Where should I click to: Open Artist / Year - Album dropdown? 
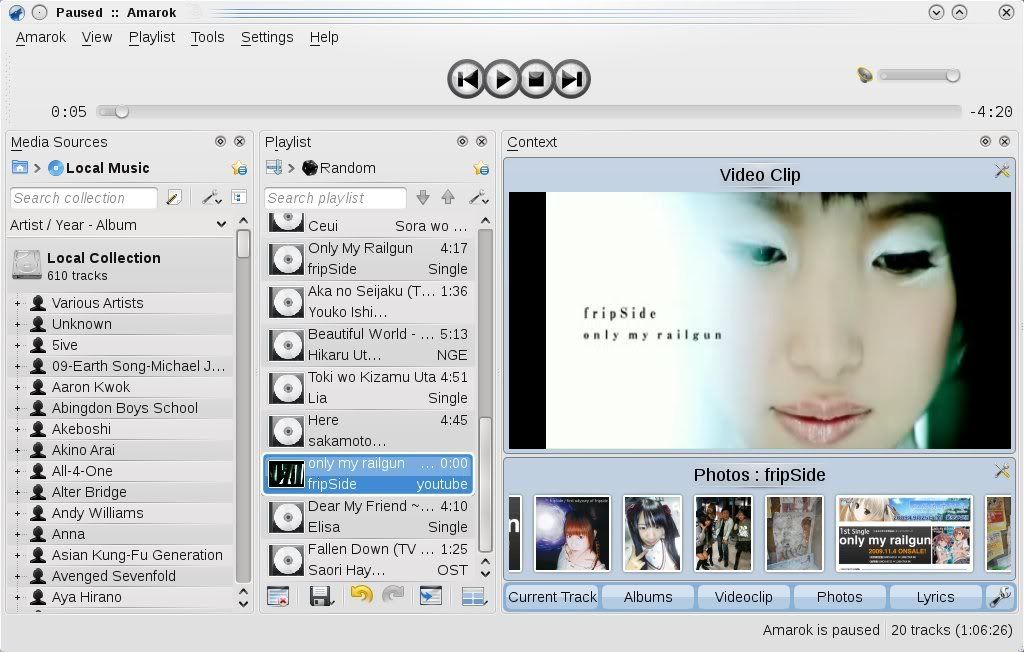coord(118,225)
